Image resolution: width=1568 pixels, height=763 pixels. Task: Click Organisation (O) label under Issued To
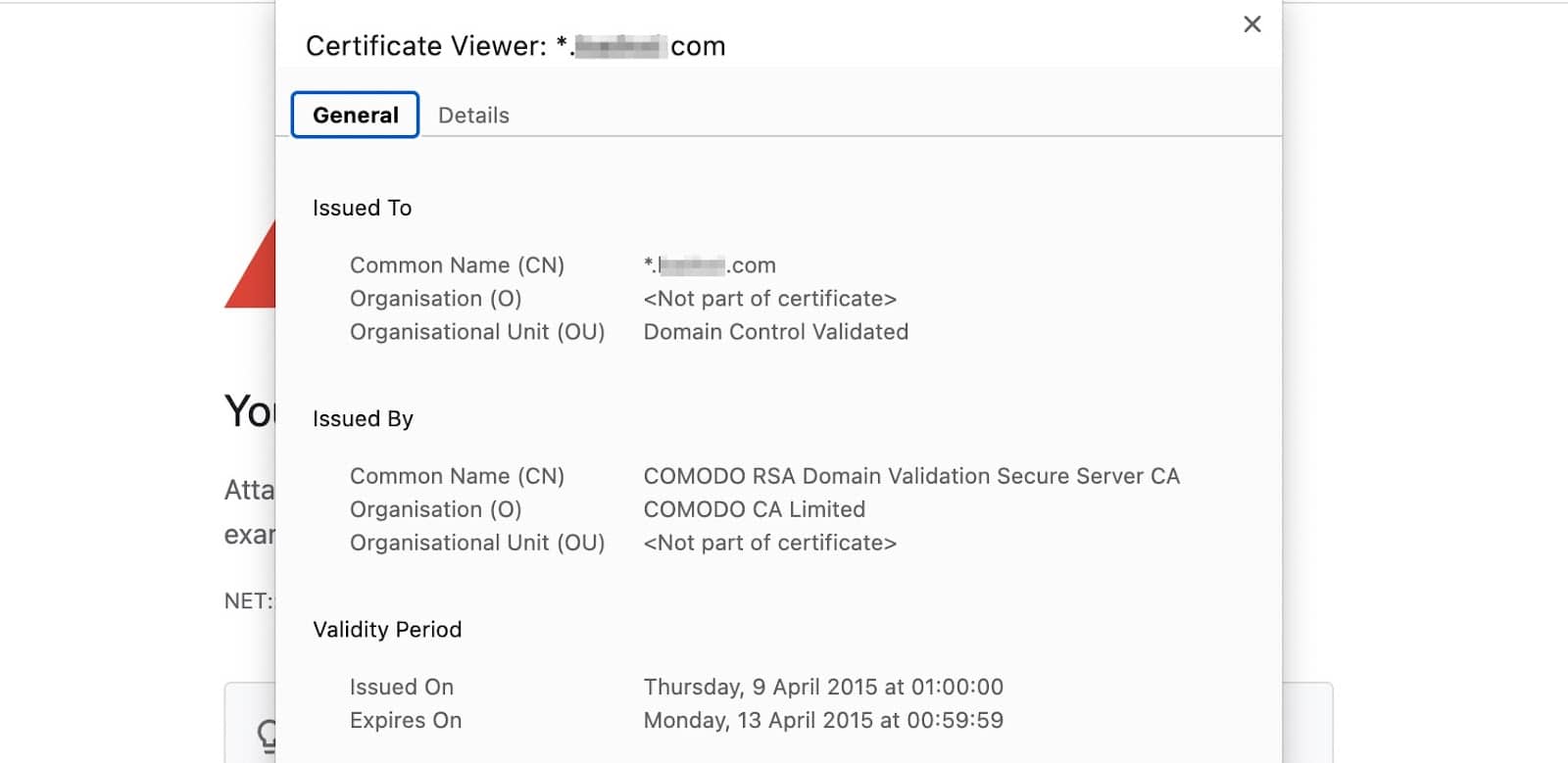435,299
